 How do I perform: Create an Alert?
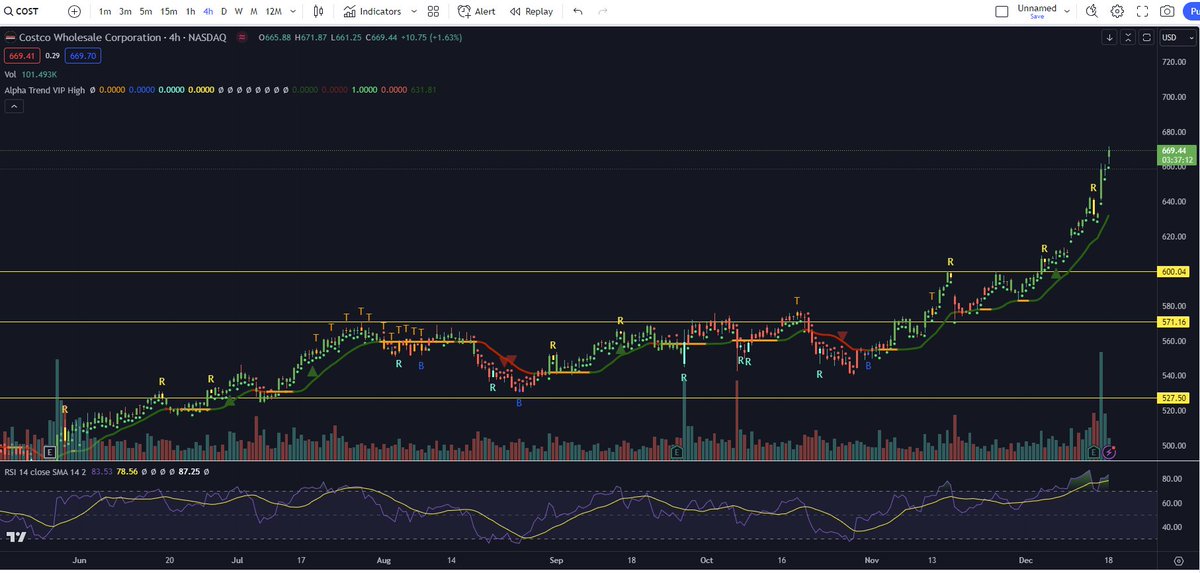(477, 11)
